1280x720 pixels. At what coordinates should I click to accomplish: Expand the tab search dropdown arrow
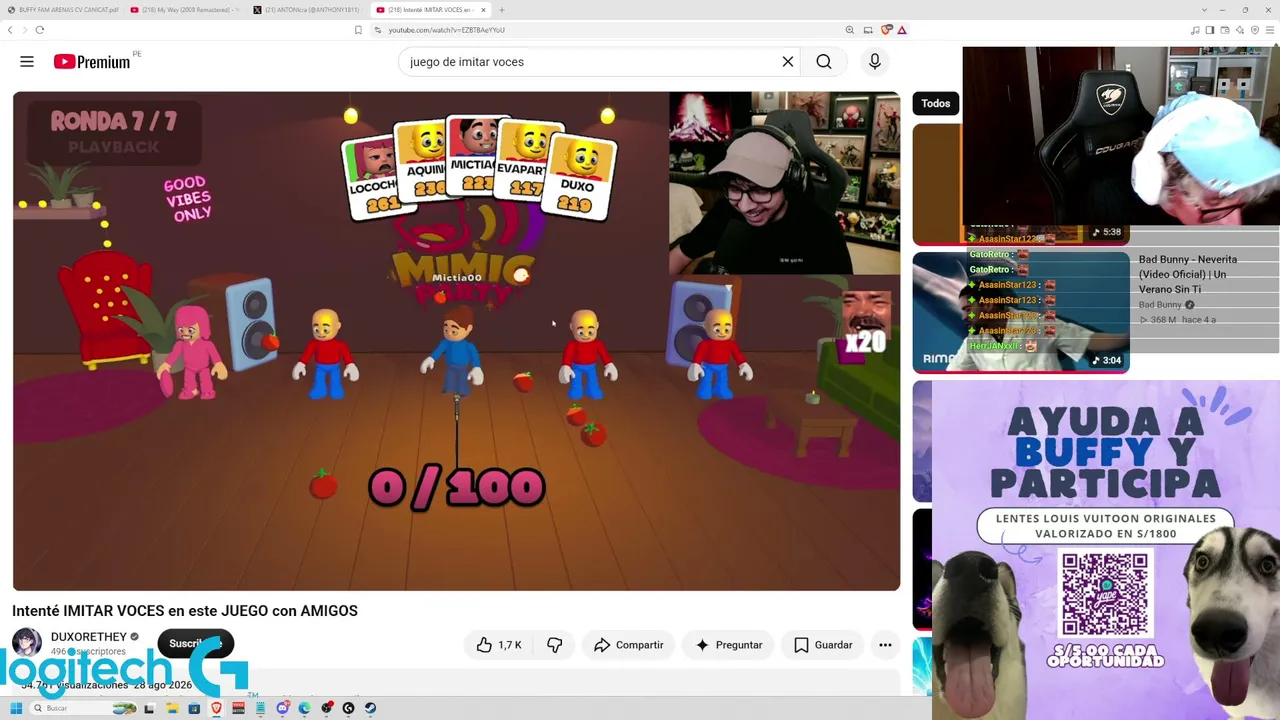[1206, 10]
